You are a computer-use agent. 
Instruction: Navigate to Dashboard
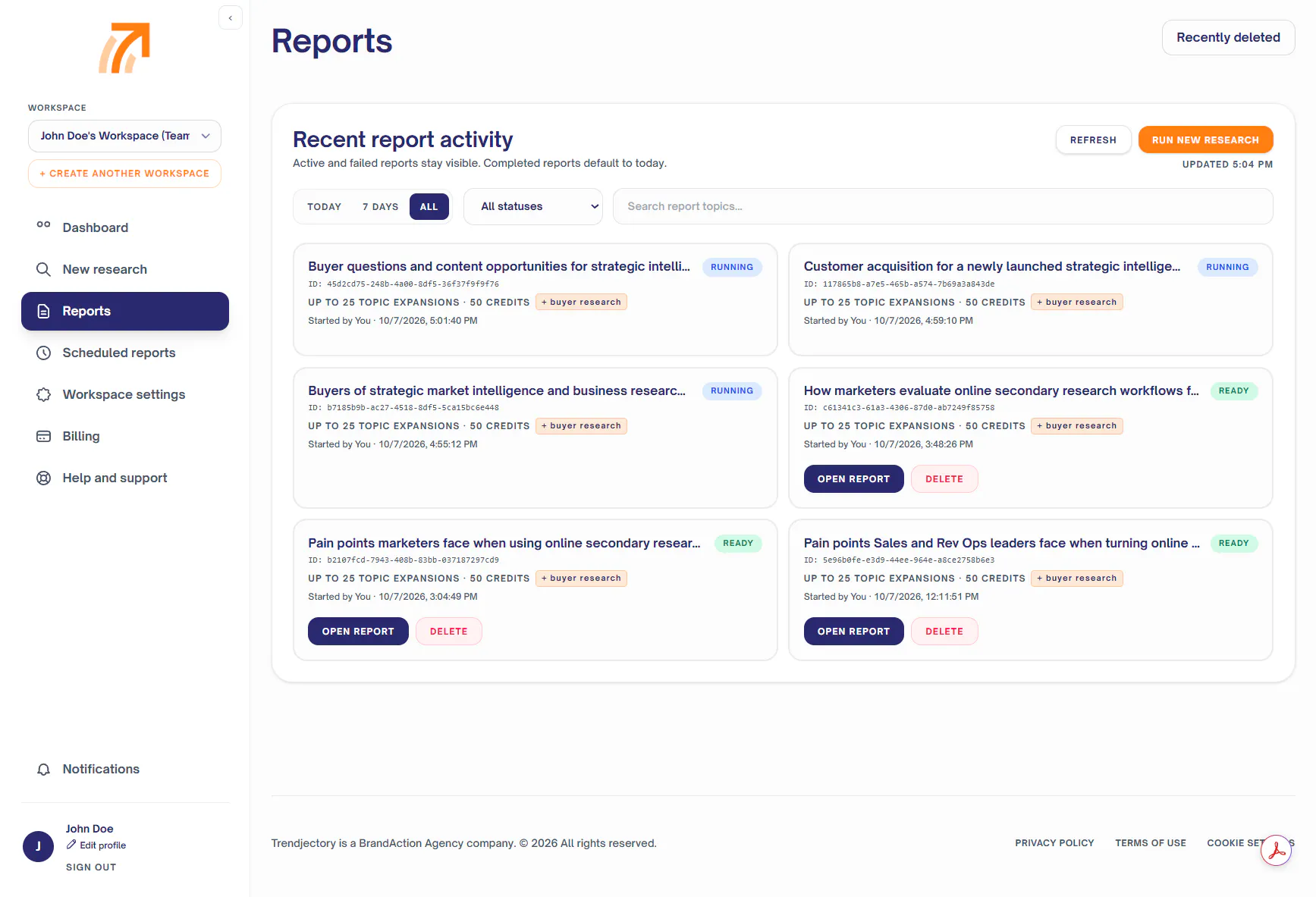(125, 227)
